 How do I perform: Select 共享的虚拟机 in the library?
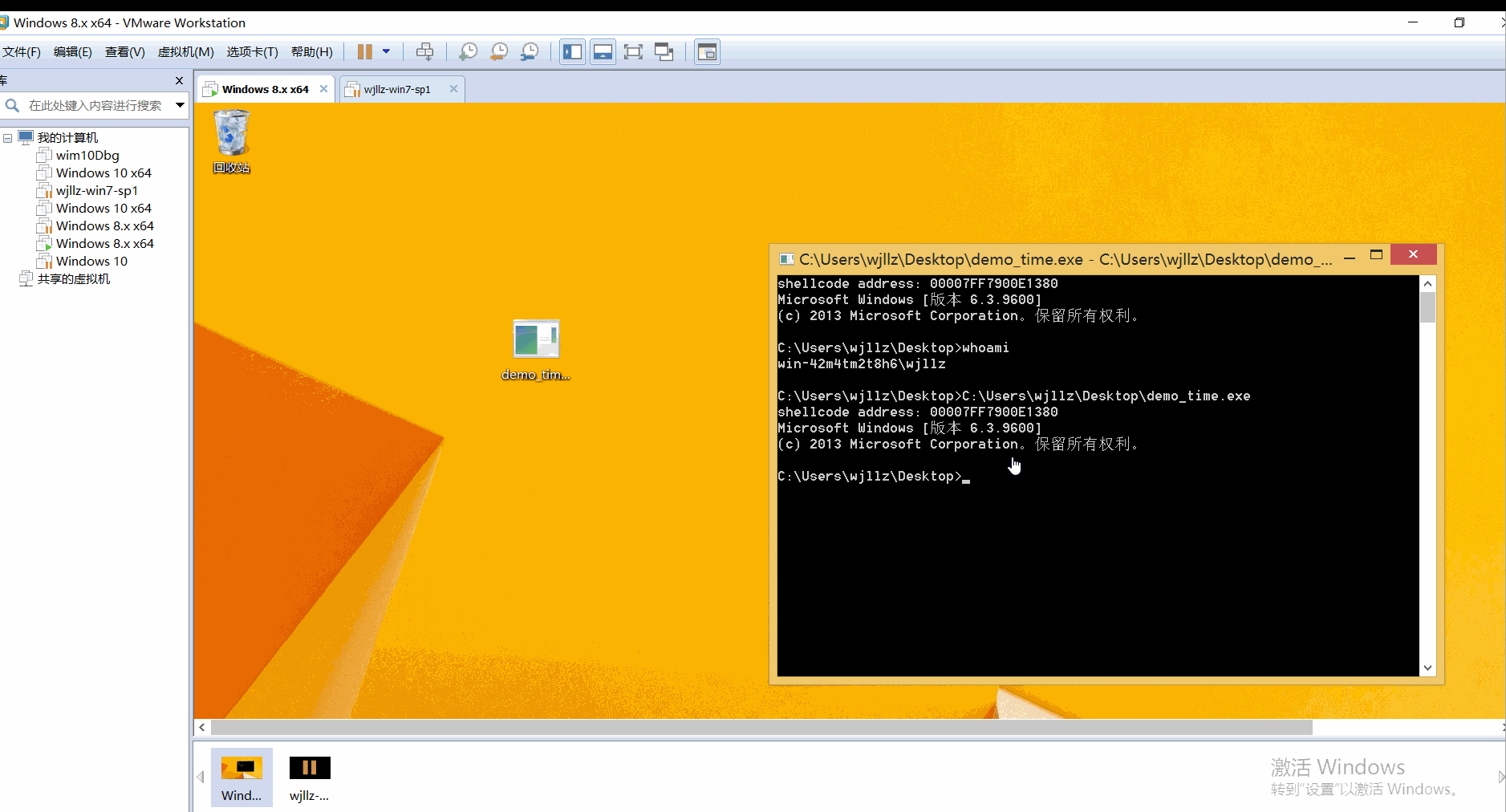click(x=74, y=279)
